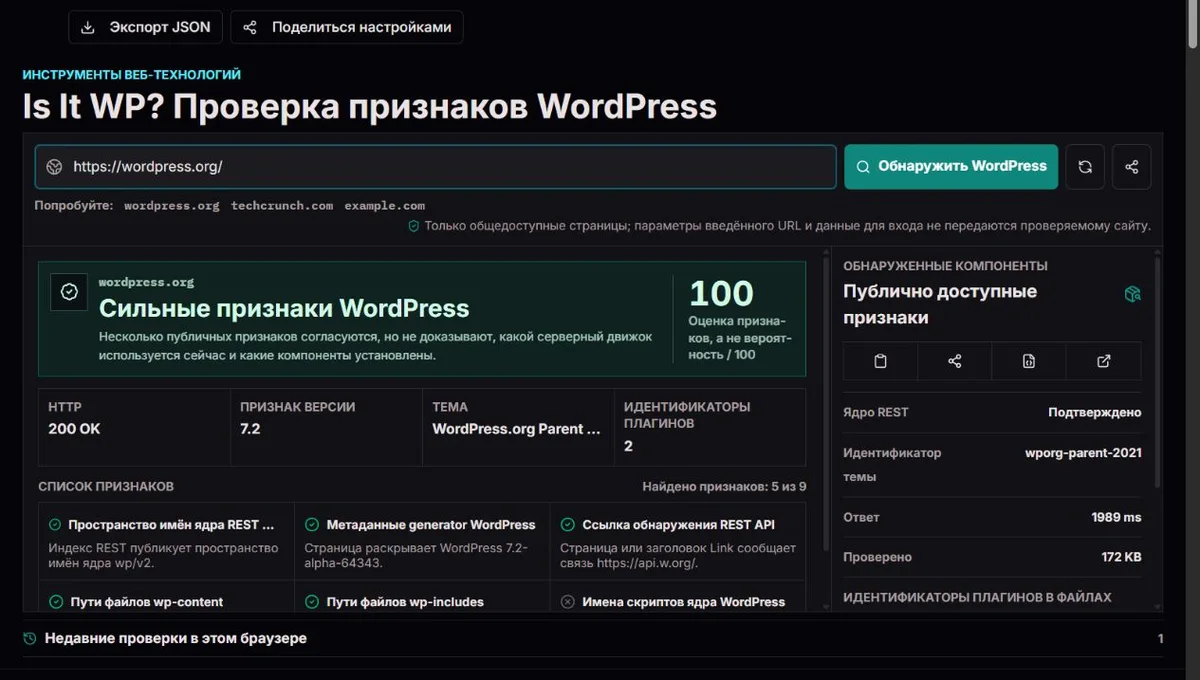The height and width of the screenshot is (680, 1200).
Task: Open the external link icon in components panel
Action: (1104, 361)
